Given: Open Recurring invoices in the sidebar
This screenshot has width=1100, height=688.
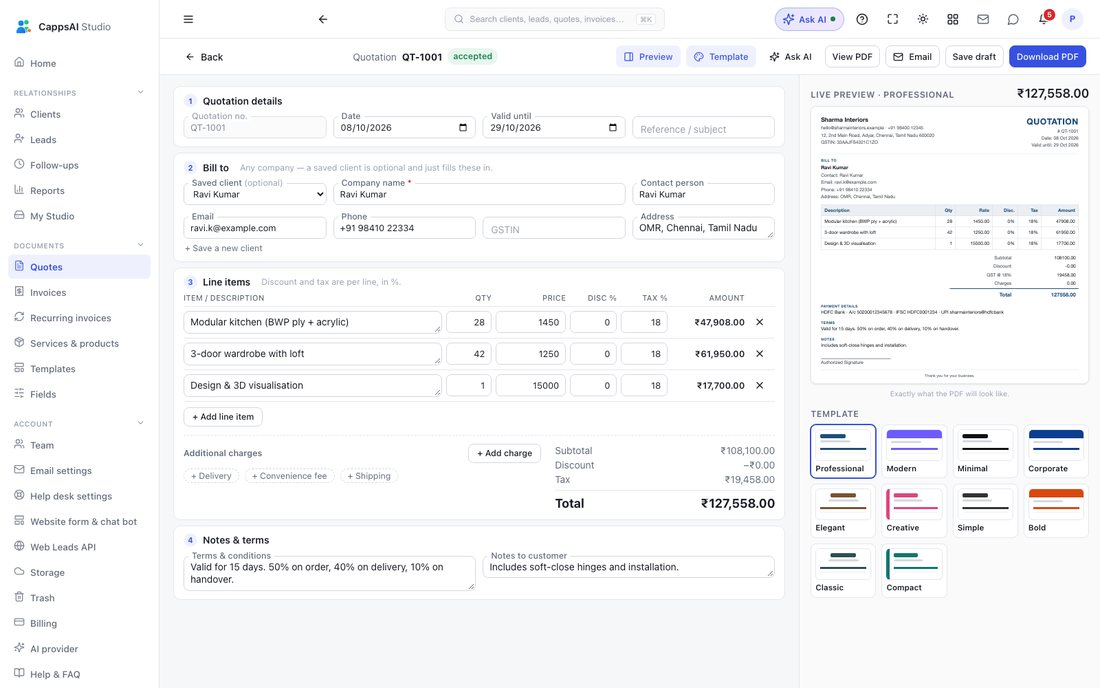Looking at the screenshot, I should coord(79,318).
